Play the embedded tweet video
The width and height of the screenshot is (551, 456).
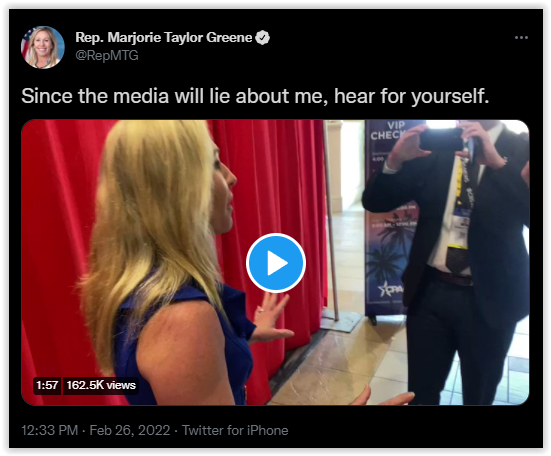(276, 262)
